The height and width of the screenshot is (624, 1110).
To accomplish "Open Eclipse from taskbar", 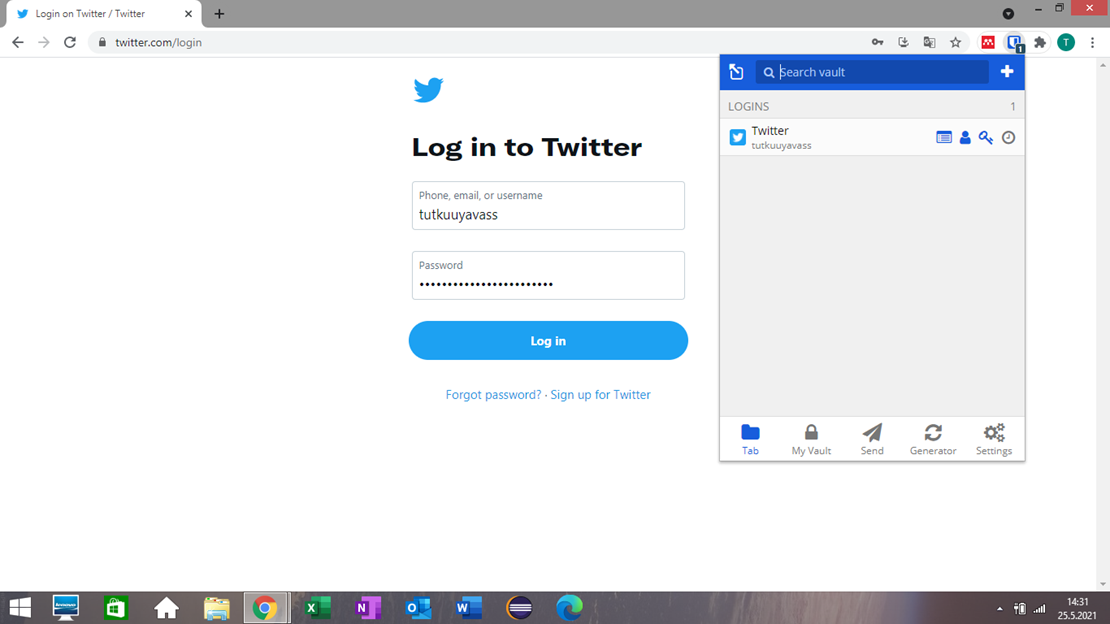I will tap(520, 608).
